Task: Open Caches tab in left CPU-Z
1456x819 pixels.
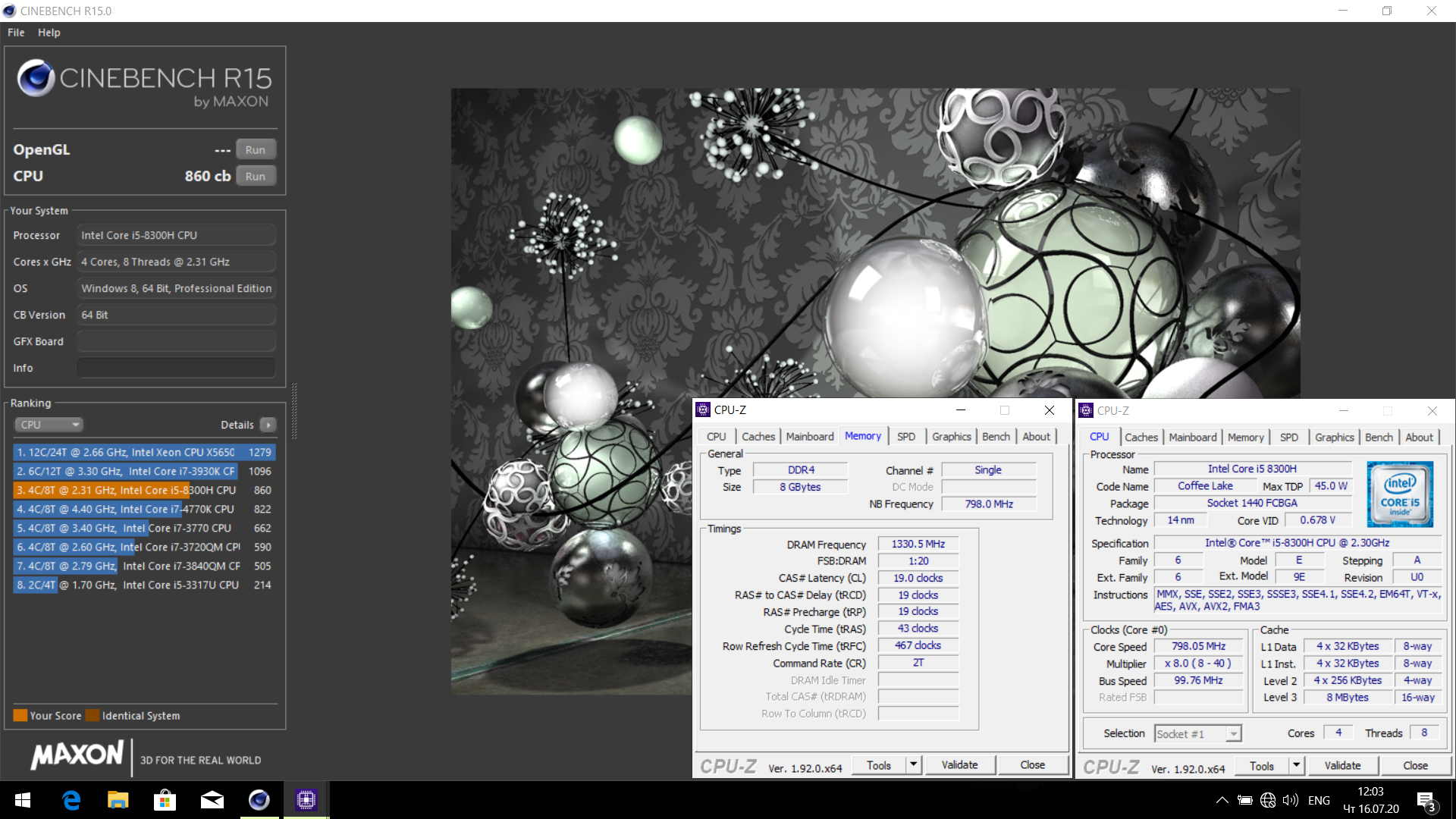Action: tap(758, 437)
